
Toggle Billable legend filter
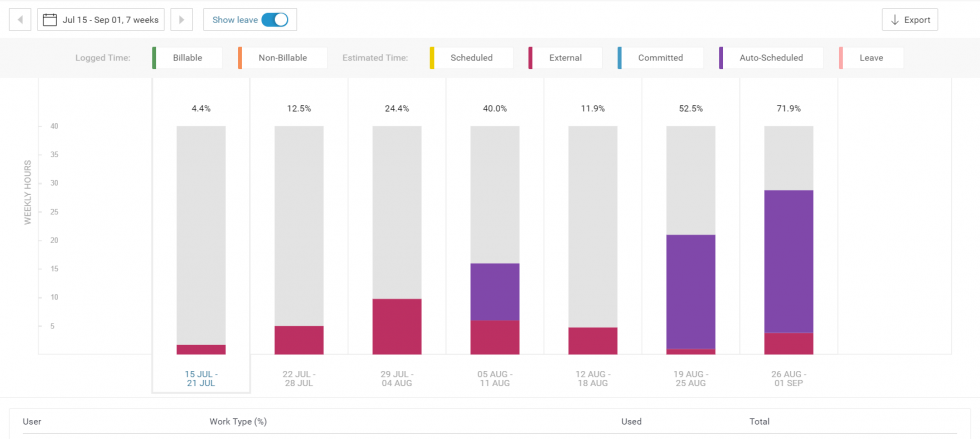point(187,58)
